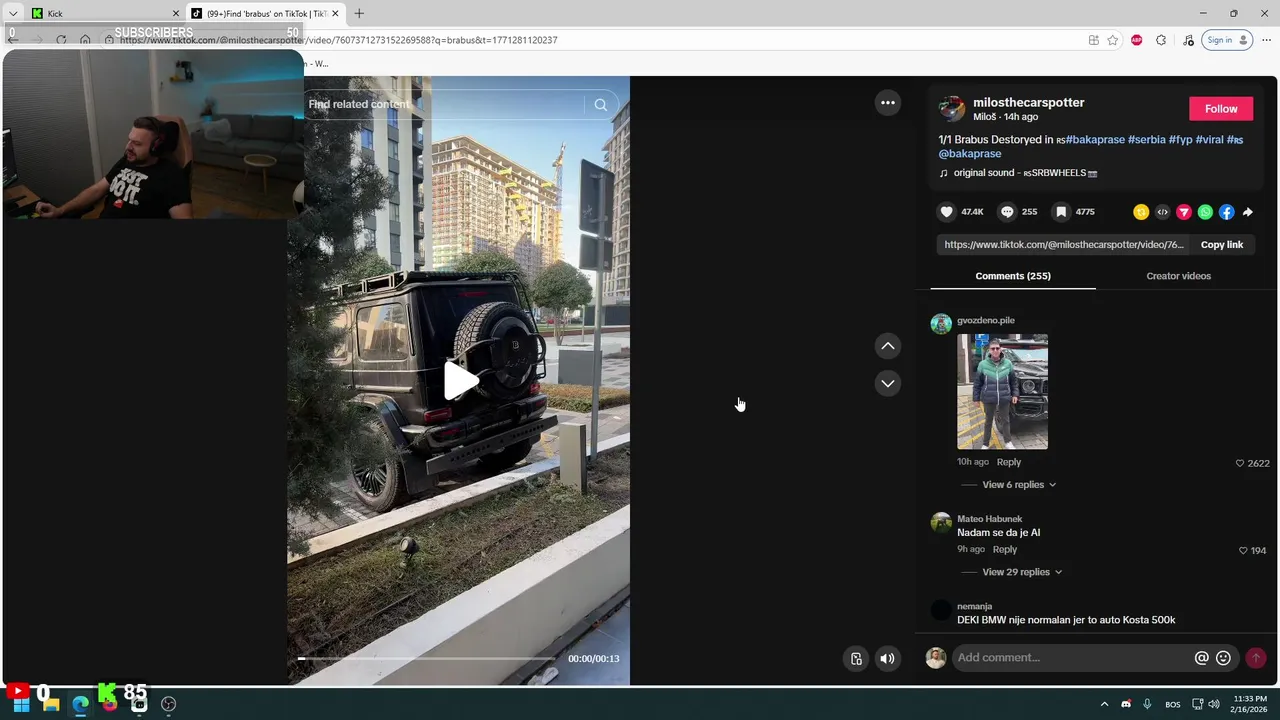Open comments via the speech bubble icon

tap(1007, 212)
